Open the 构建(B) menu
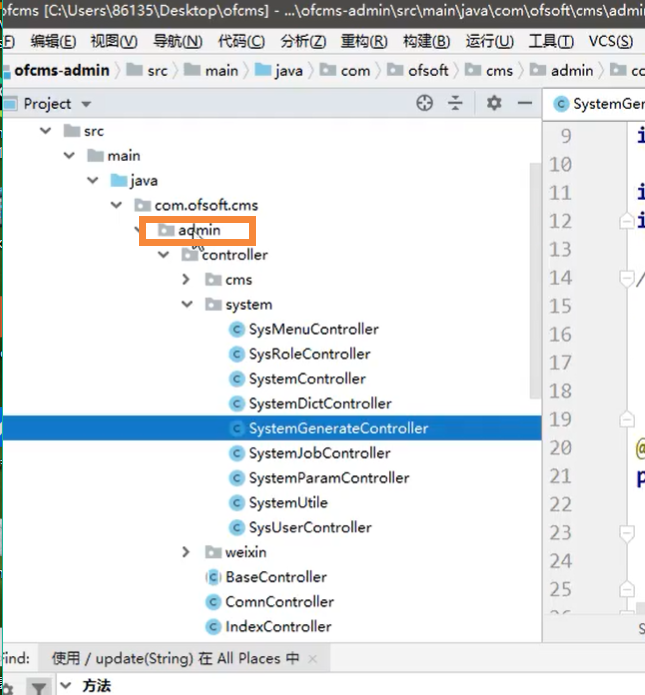 coord(426,42)
